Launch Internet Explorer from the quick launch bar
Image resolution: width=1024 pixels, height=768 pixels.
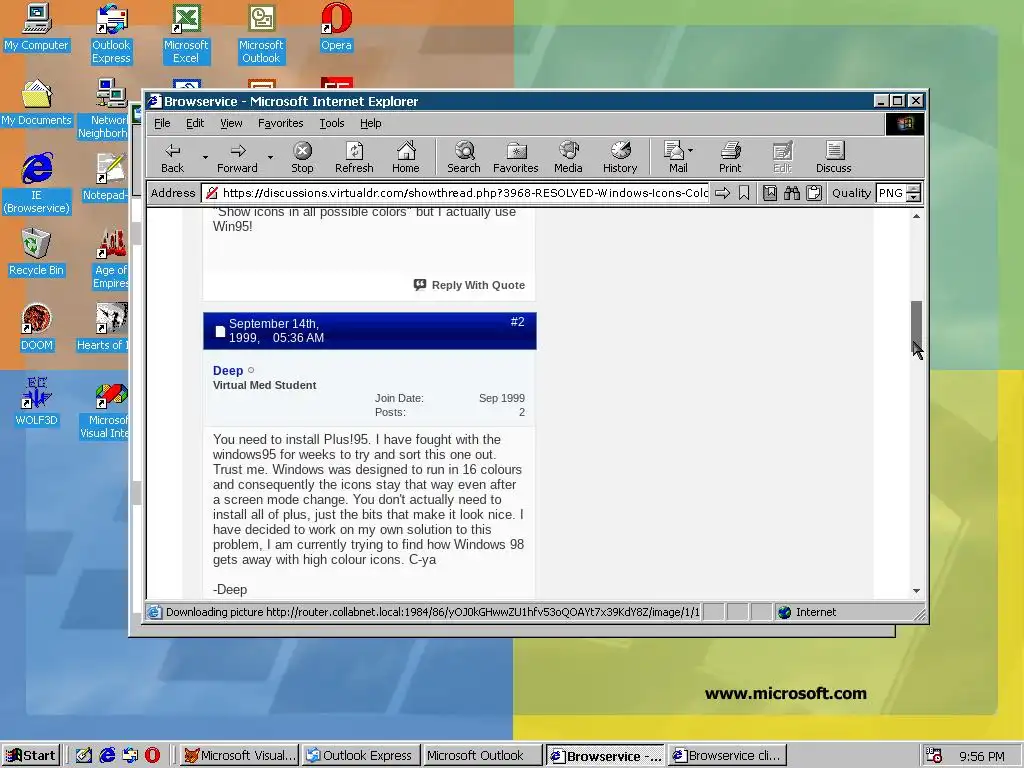(x=107, y=756)
